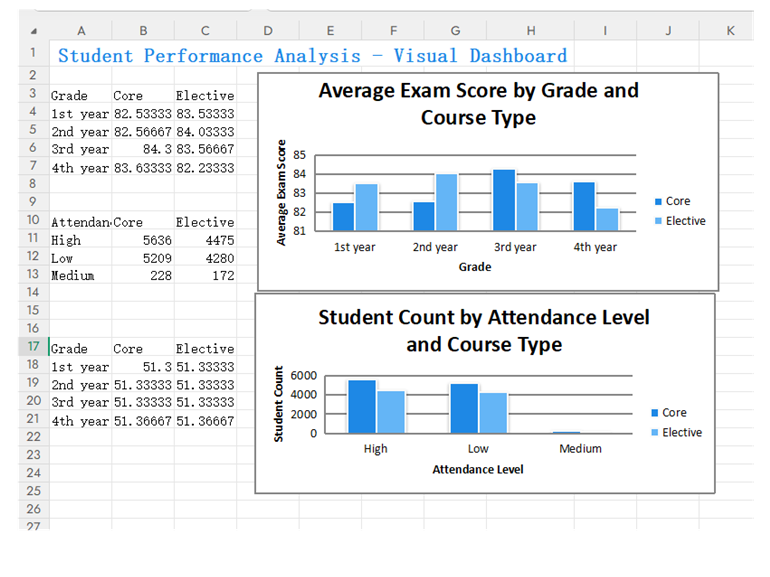The image size is (770, 577).
Task: Click the Core legend entry in the student count chart
Action: (x=669, y=412)
